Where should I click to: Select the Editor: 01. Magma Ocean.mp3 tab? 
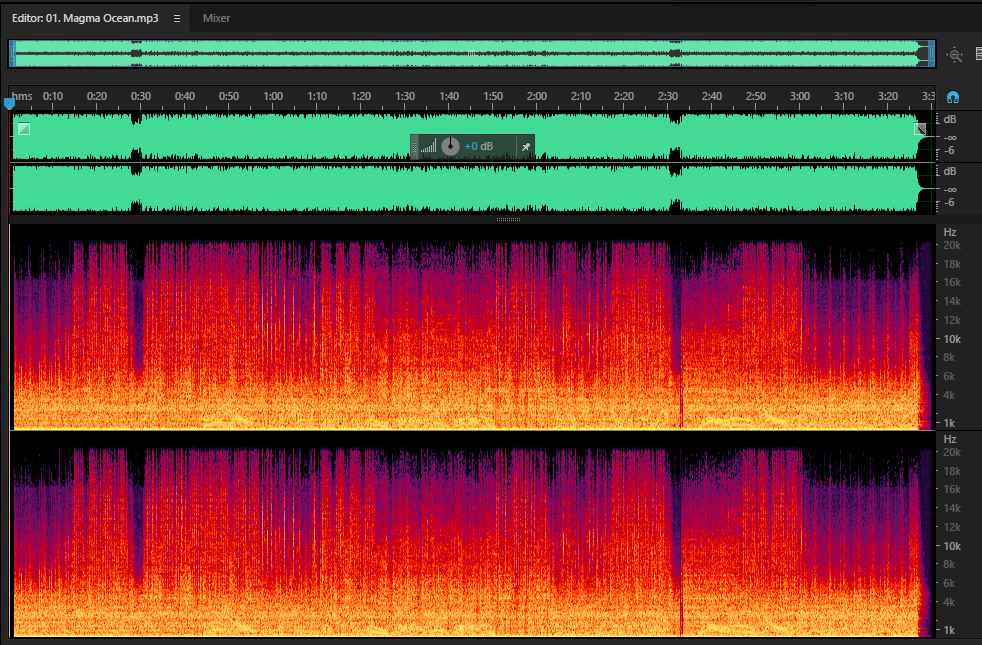[85, 18]
